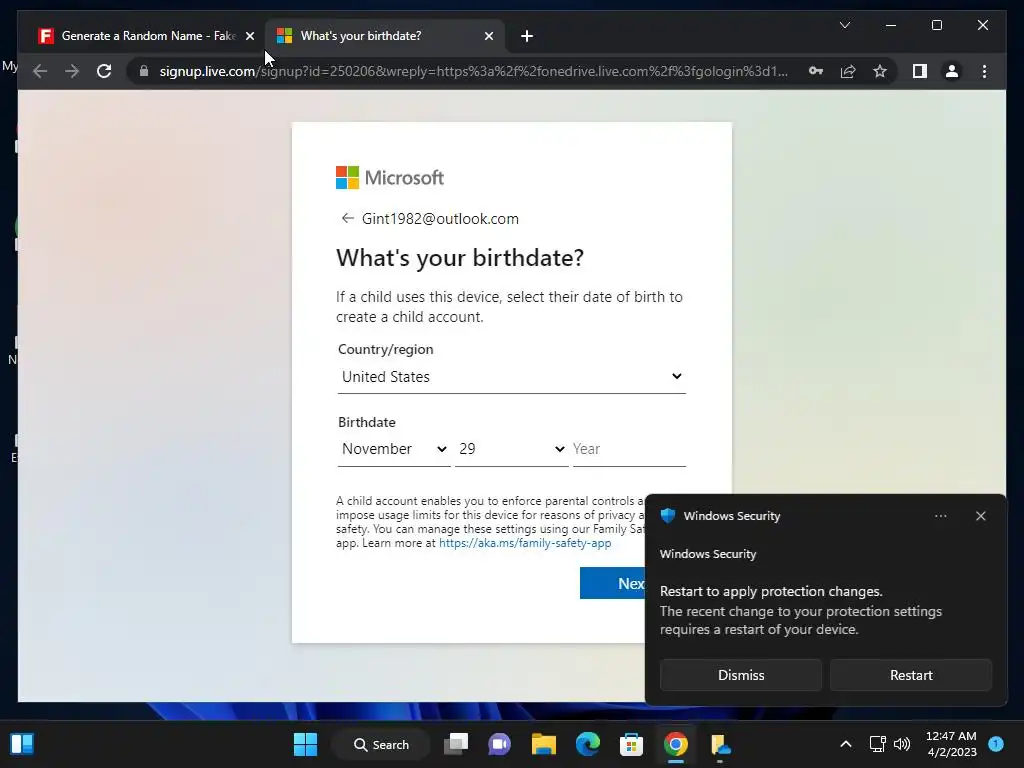Open the birth day dropdown

tap(511, 449)
